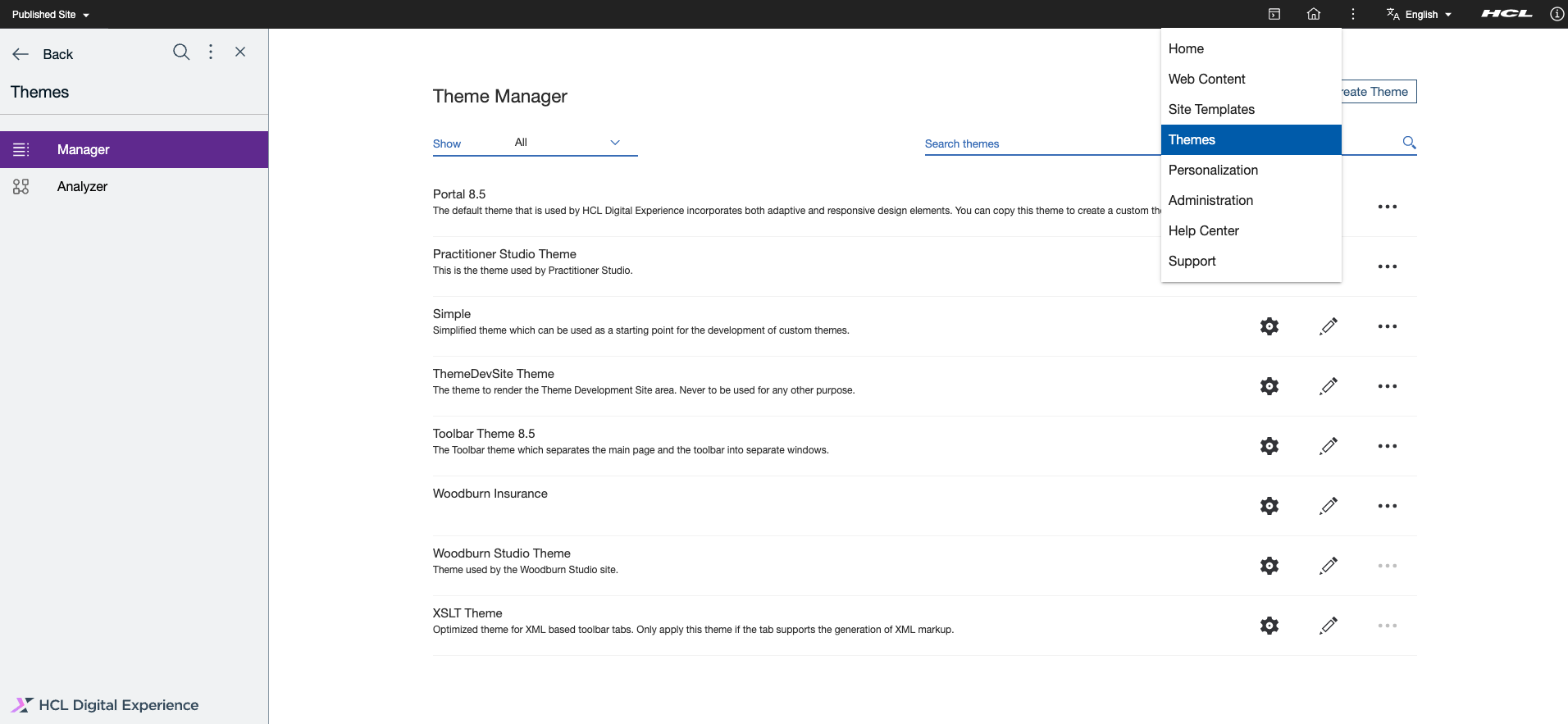Choose Web Content from navigation menu

point(1251,79)
